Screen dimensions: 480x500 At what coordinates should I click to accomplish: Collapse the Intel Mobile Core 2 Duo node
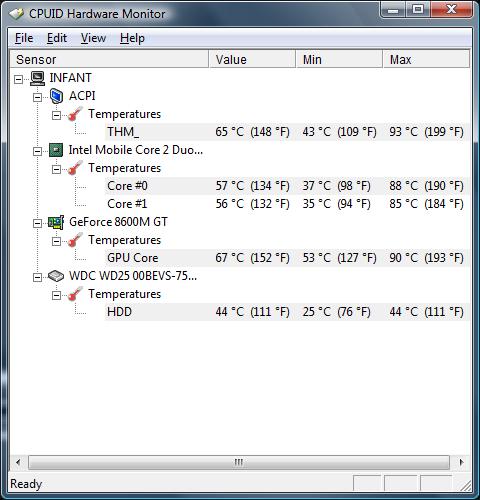point(37,151)
